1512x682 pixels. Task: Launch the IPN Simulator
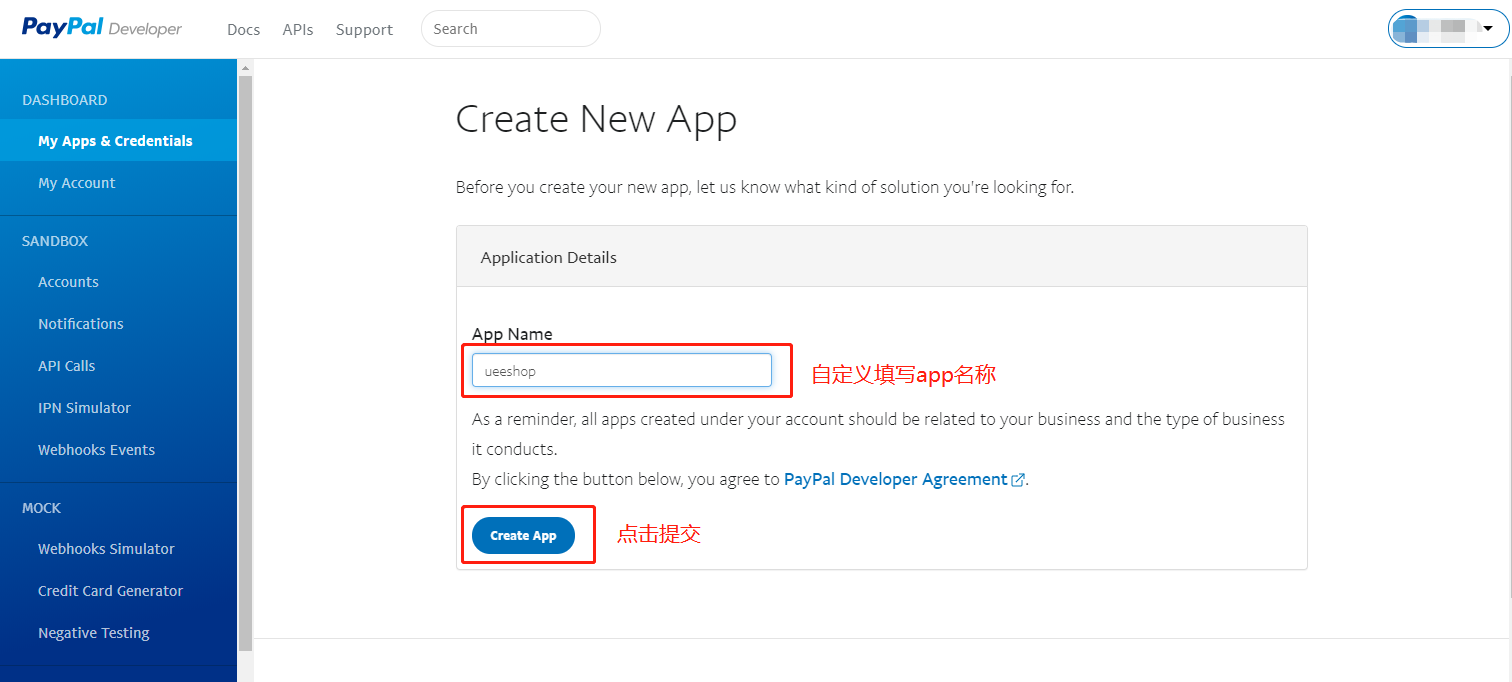[x=84, y=408]
